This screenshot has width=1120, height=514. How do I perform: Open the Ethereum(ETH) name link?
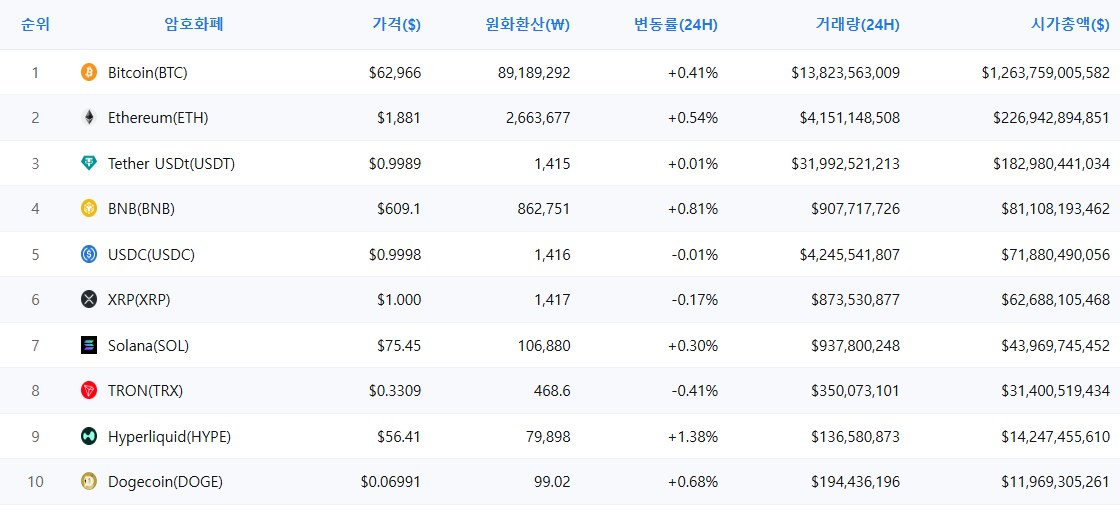pyautogui.click(x=158, y=118)
